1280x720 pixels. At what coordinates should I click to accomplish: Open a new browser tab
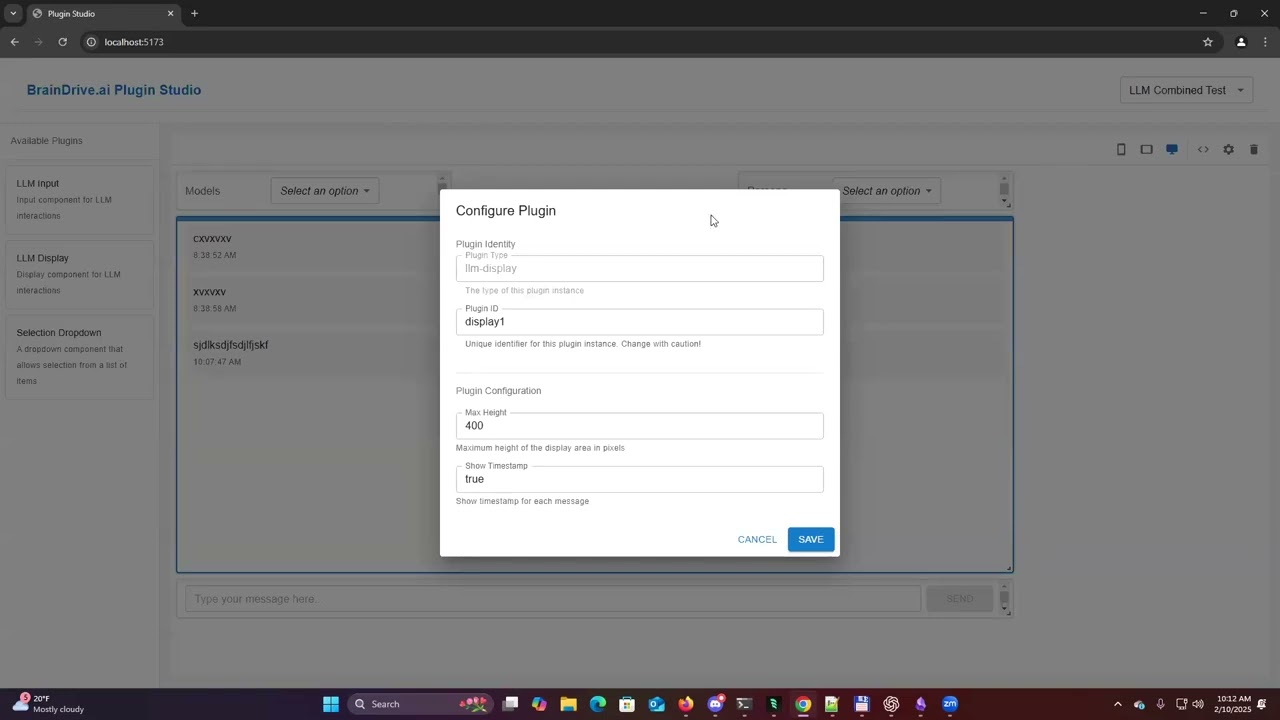point(194,14)
